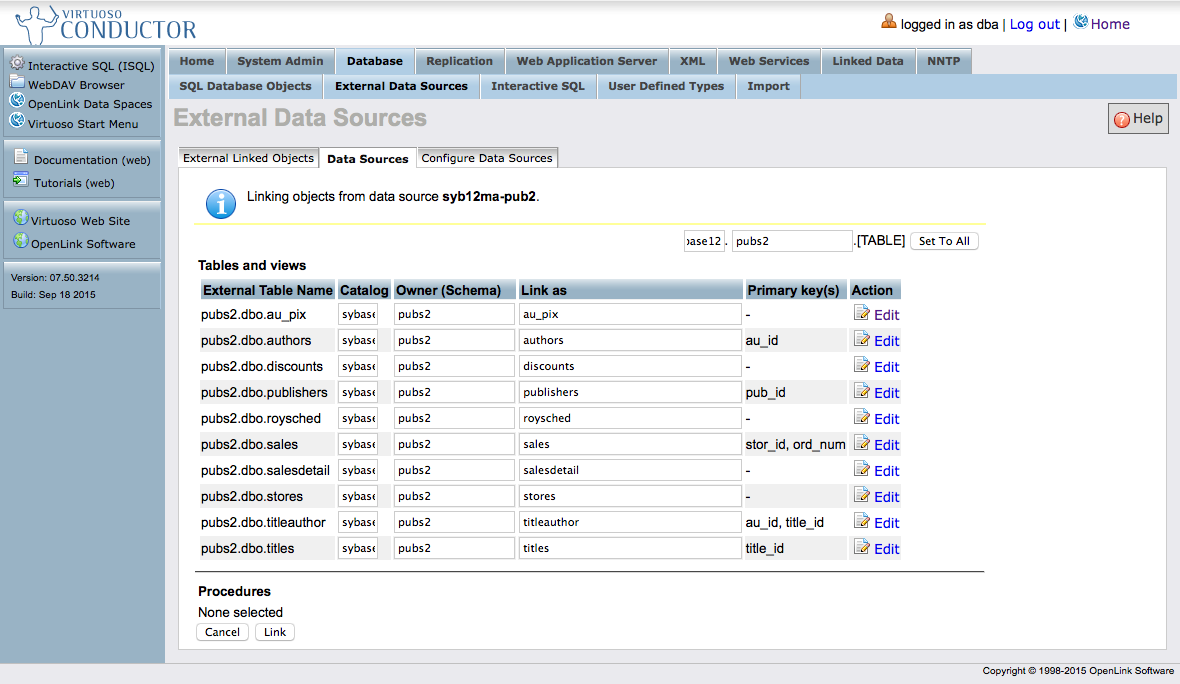Switch to External Linked Objects tab

pos(248,158)
